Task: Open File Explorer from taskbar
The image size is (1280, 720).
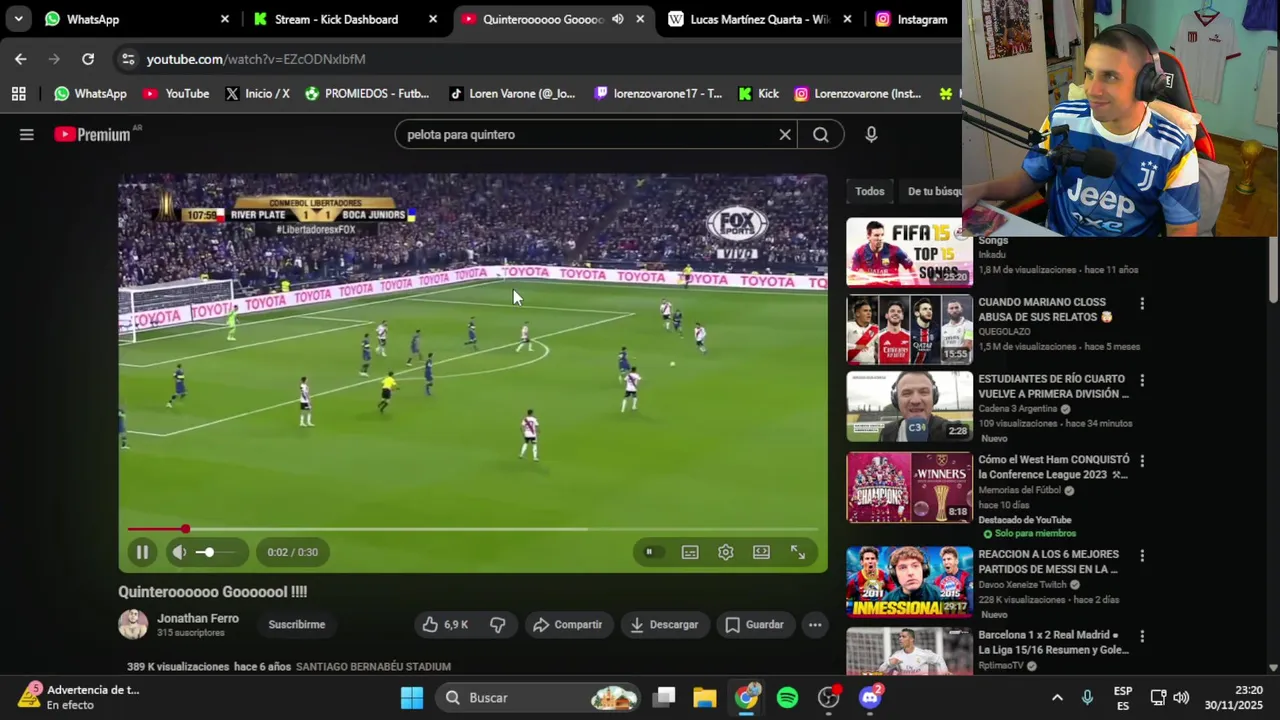Action: (x=705, y=697)
